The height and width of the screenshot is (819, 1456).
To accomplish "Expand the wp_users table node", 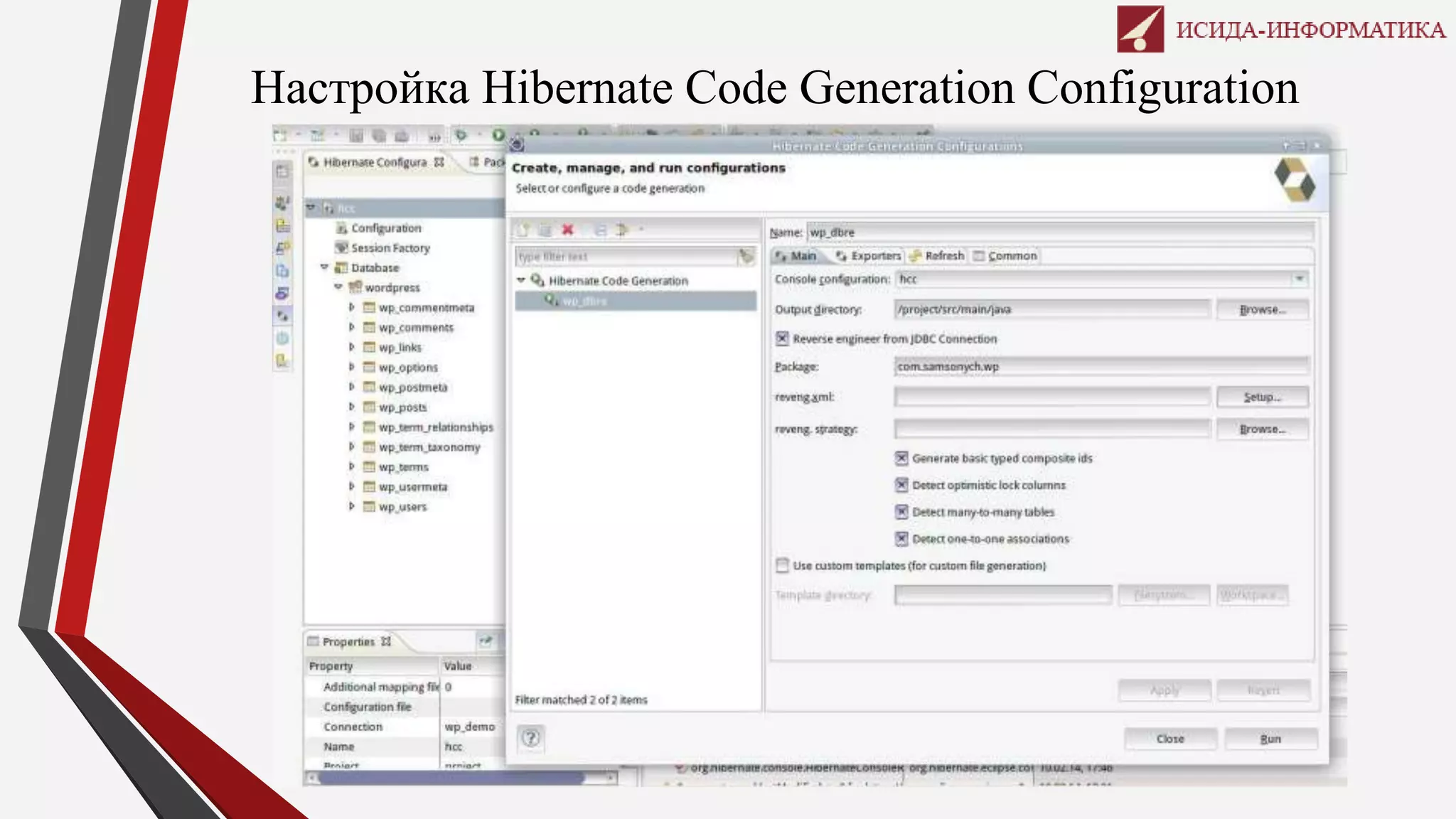I will click(x=351, y=506).
